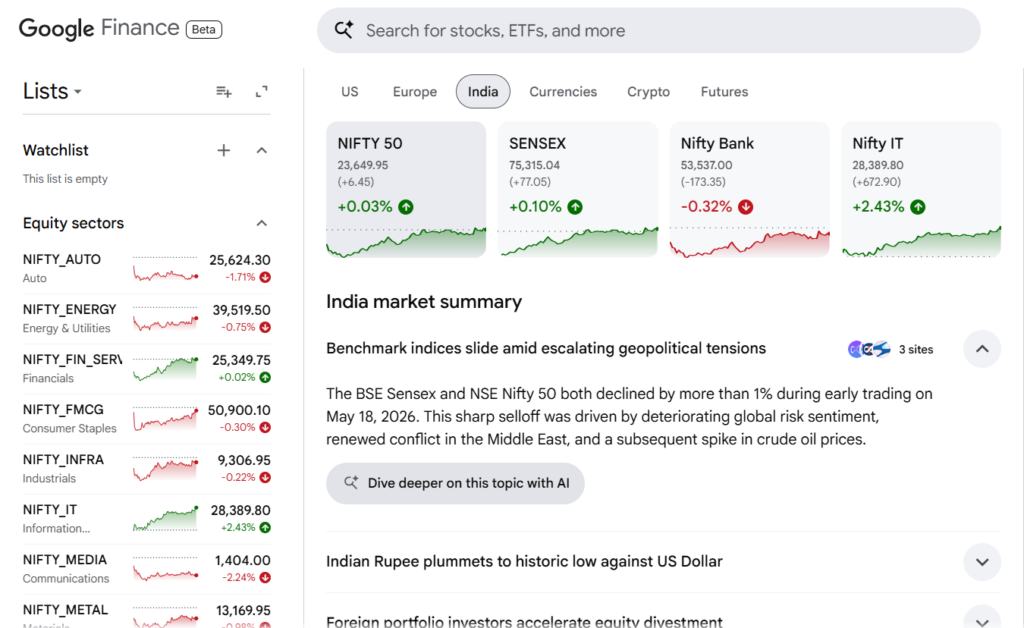Screen dimensions: 1024x628
Task: Expand the Foreign portfolio investors story
Action: tap(982, 618)
